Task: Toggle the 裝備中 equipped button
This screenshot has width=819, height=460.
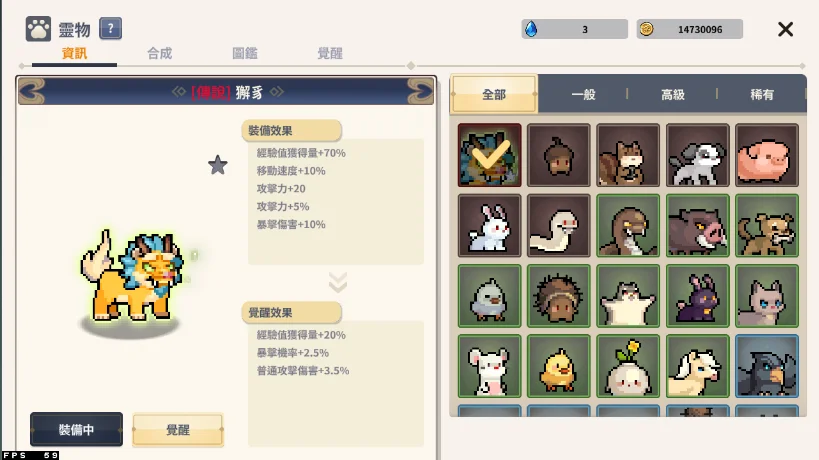Action: [76, 429]
